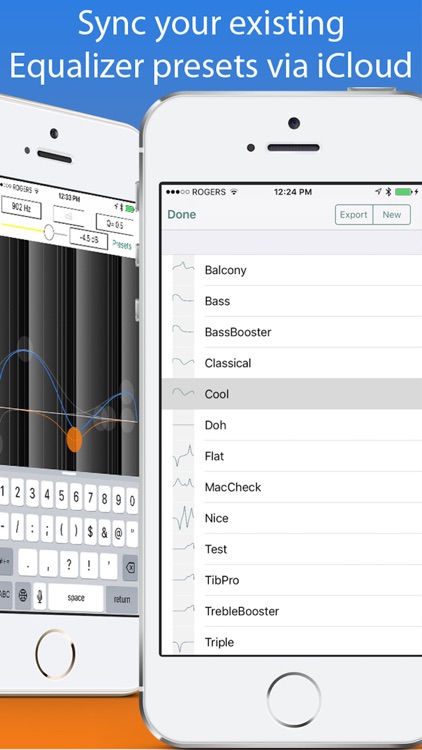422x750 pixels.
Task: Click the Flat curve thumbnail
Action: click(183, 455)
